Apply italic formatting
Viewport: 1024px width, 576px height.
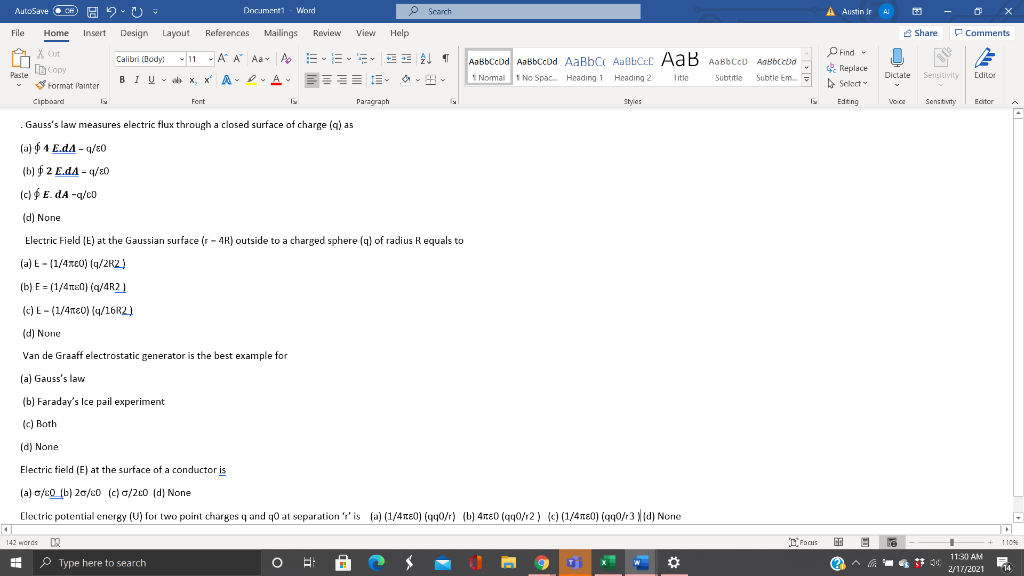[x=137, y=79]
